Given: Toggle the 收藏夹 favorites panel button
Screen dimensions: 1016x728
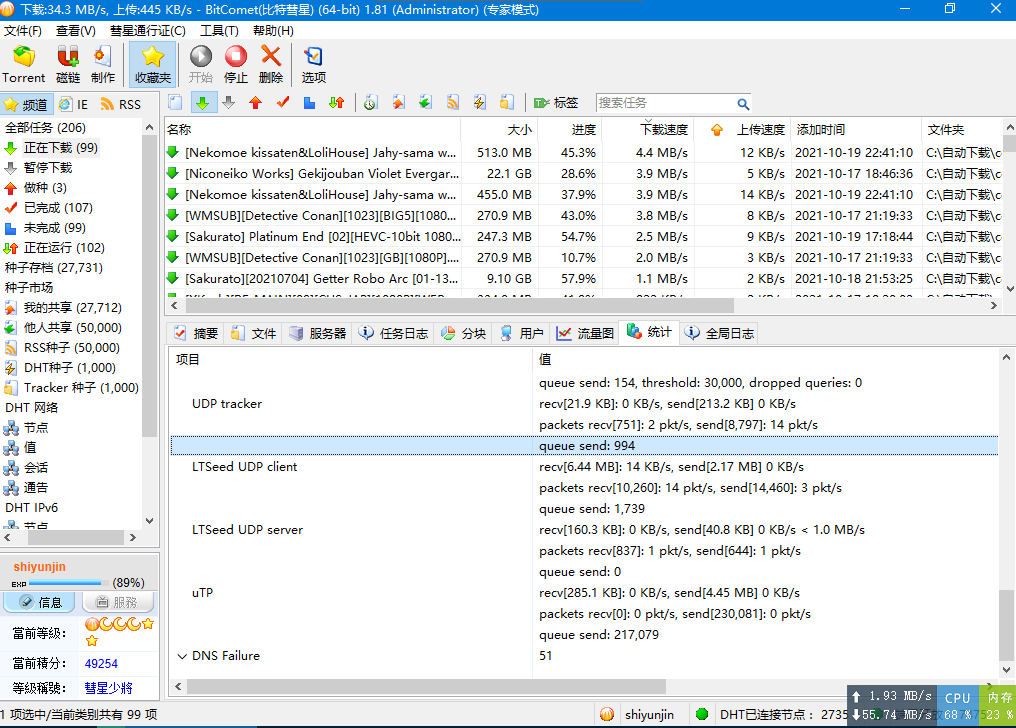Looking at the screenshot, I should 152,64.
